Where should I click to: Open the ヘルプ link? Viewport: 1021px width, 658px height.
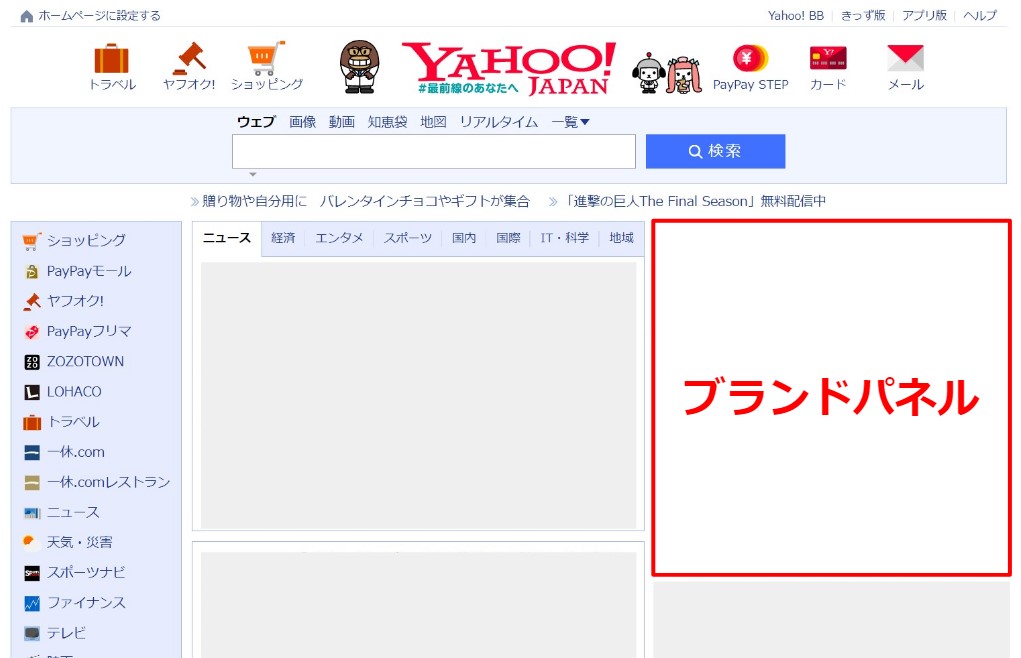980,16
